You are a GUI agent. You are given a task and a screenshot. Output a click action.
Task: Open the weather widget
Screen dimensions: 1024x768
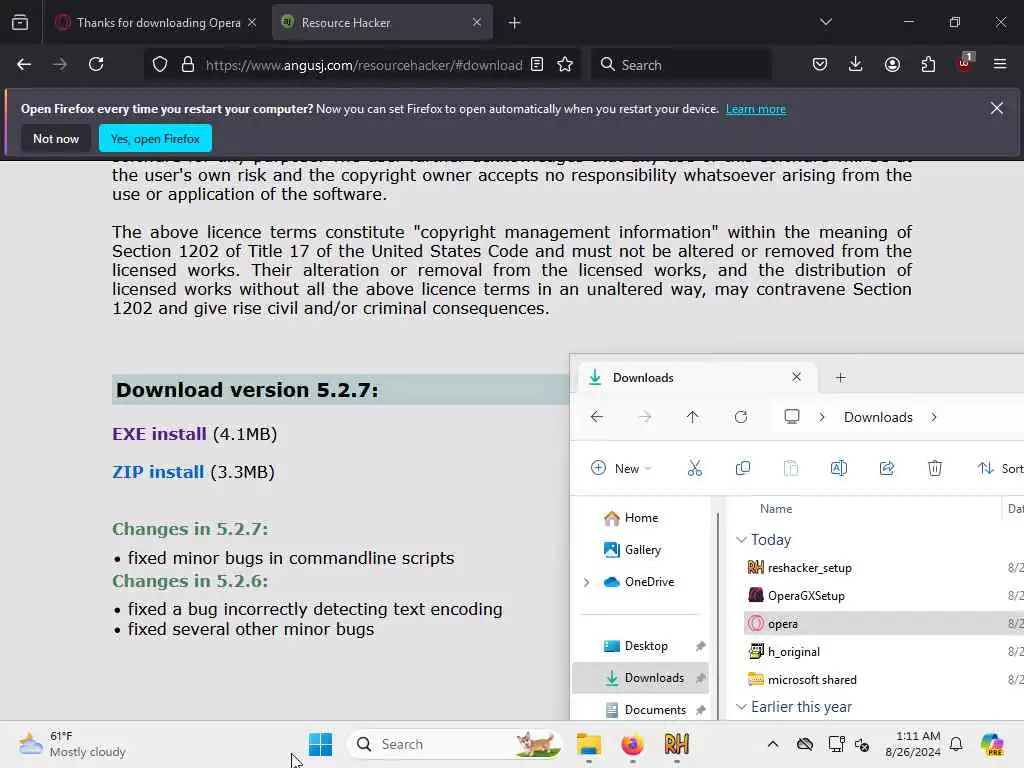pyautogui.click(x=72, y=744)
